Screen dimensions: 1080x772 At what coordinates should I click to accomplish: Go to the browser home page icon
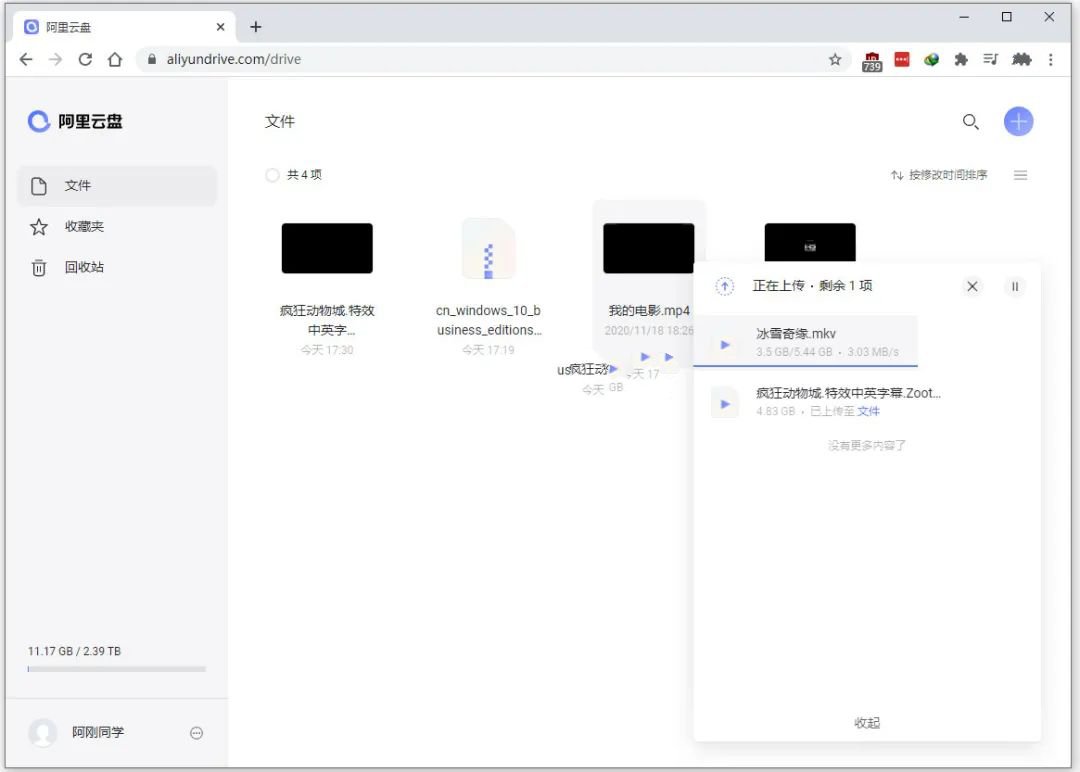pyautogui.click(x=115, y=59)
